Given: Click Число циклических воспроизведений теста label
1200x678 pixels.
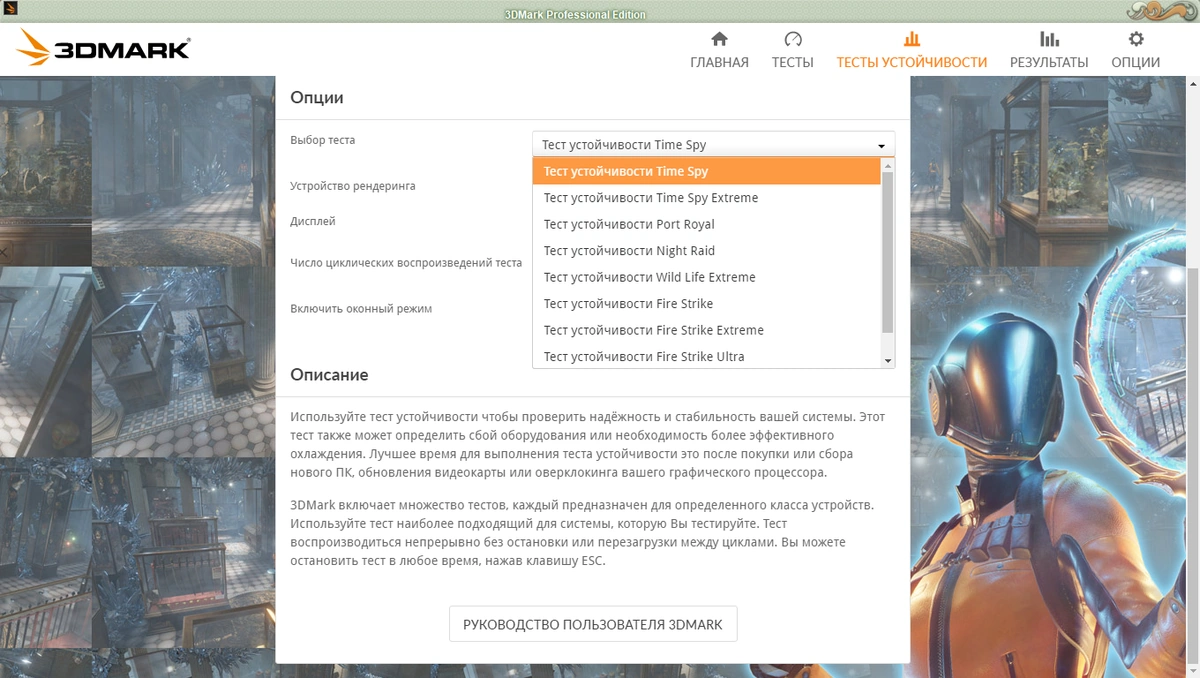Looking at the screenshot, I should [x=406, y=263].
